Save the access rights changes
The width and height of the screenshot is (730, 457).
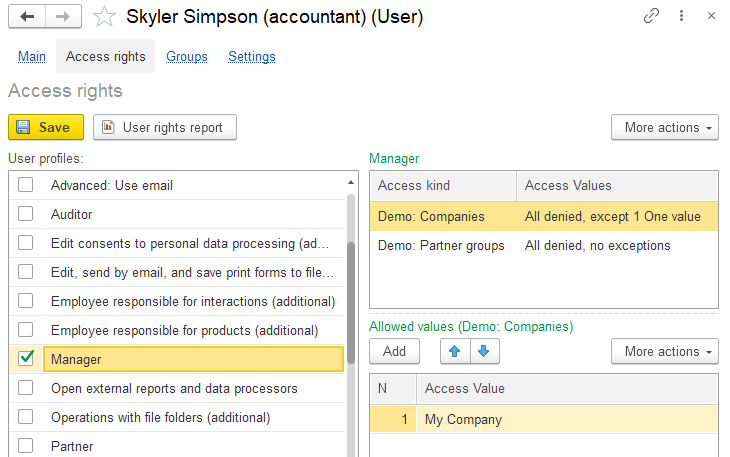(x=45, y=127)
